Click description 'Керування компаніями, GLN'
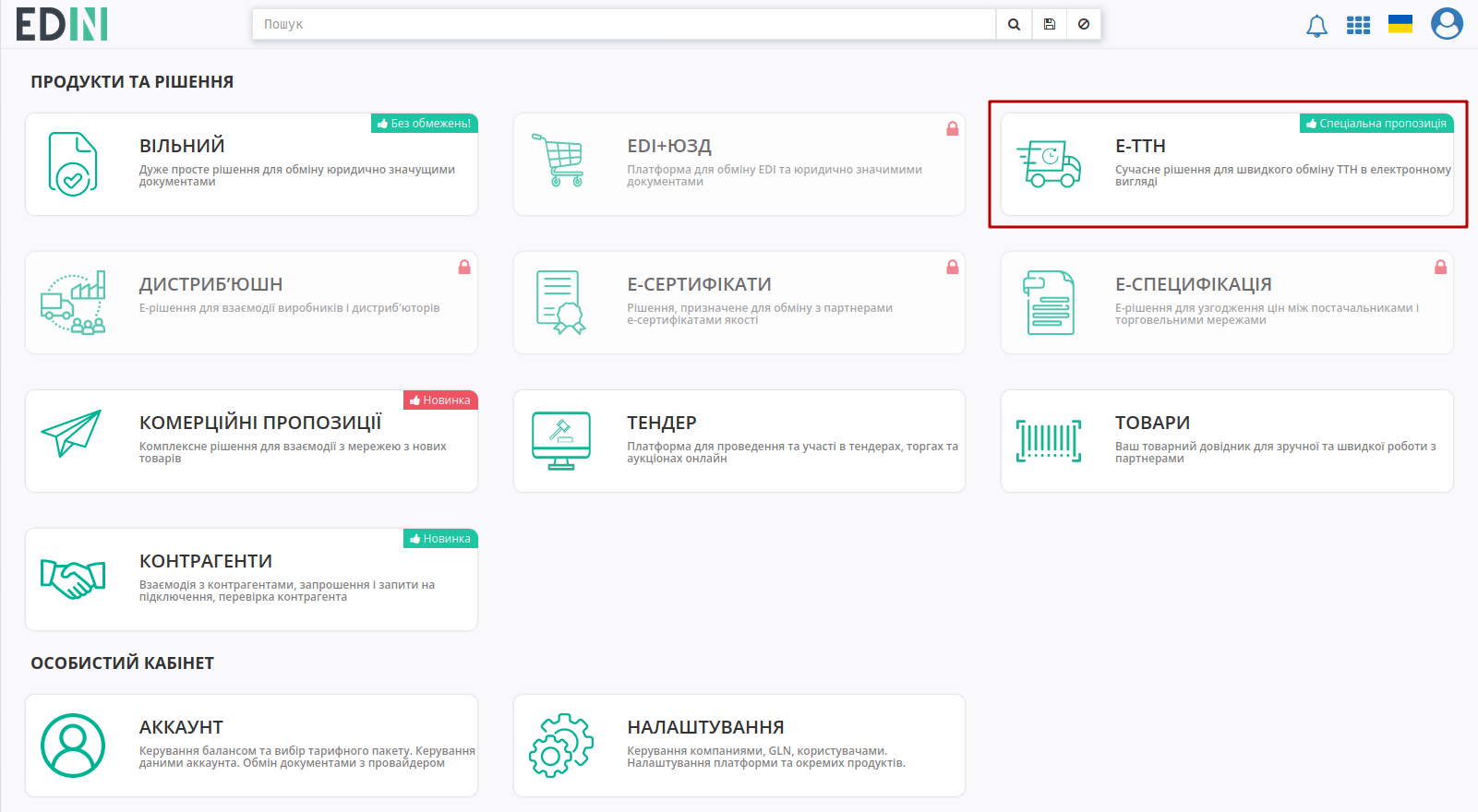The width and height of the screenshot is (1478, 812). [x=766, y=757]
